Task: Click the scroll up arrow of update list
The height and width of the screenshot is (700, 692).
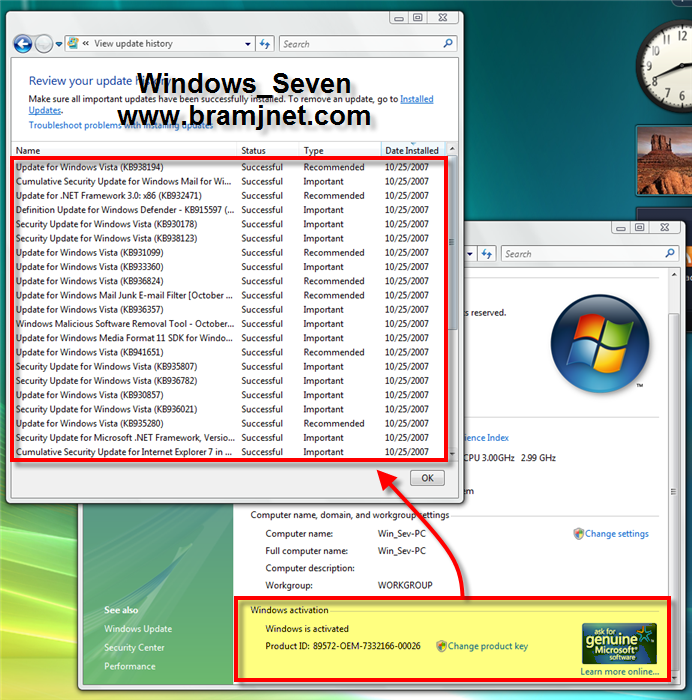Action: [452, 149]
